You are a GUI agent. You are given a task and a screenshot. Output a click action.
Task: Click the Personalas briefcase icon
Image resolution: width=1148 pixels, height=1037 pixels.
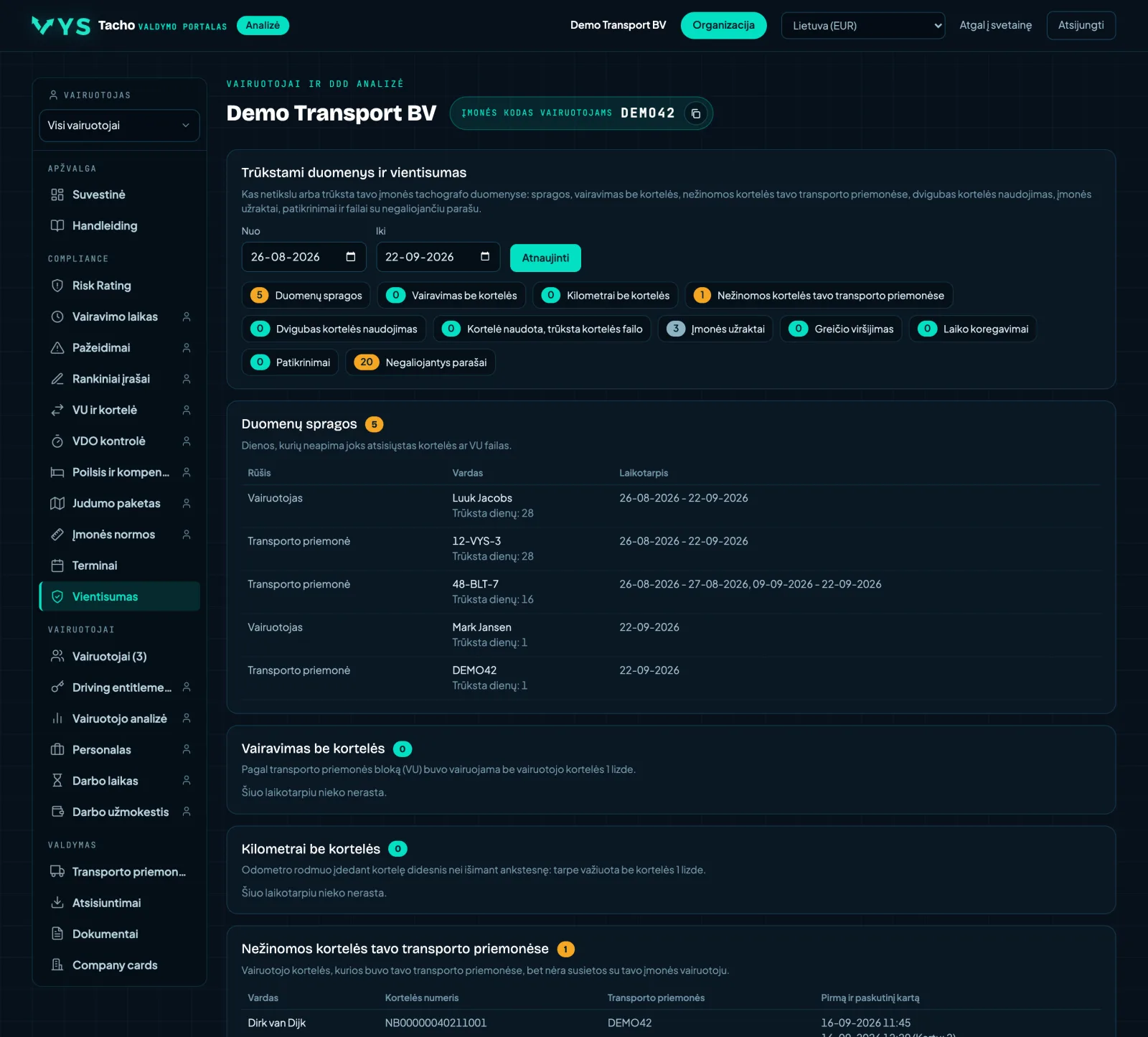point(57,749)
